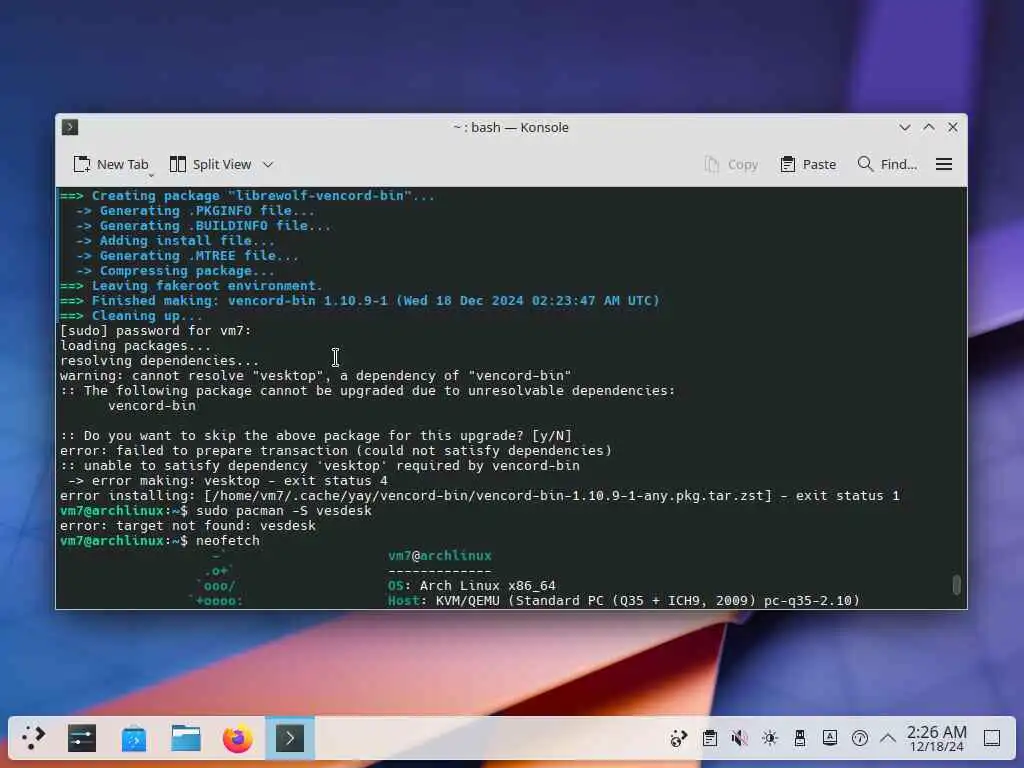This screenshot has height=768, width=1024.
Task: Click the 'error: target not found: vesdesk' line
Action: pyautogui.click(x=187, y=526)
